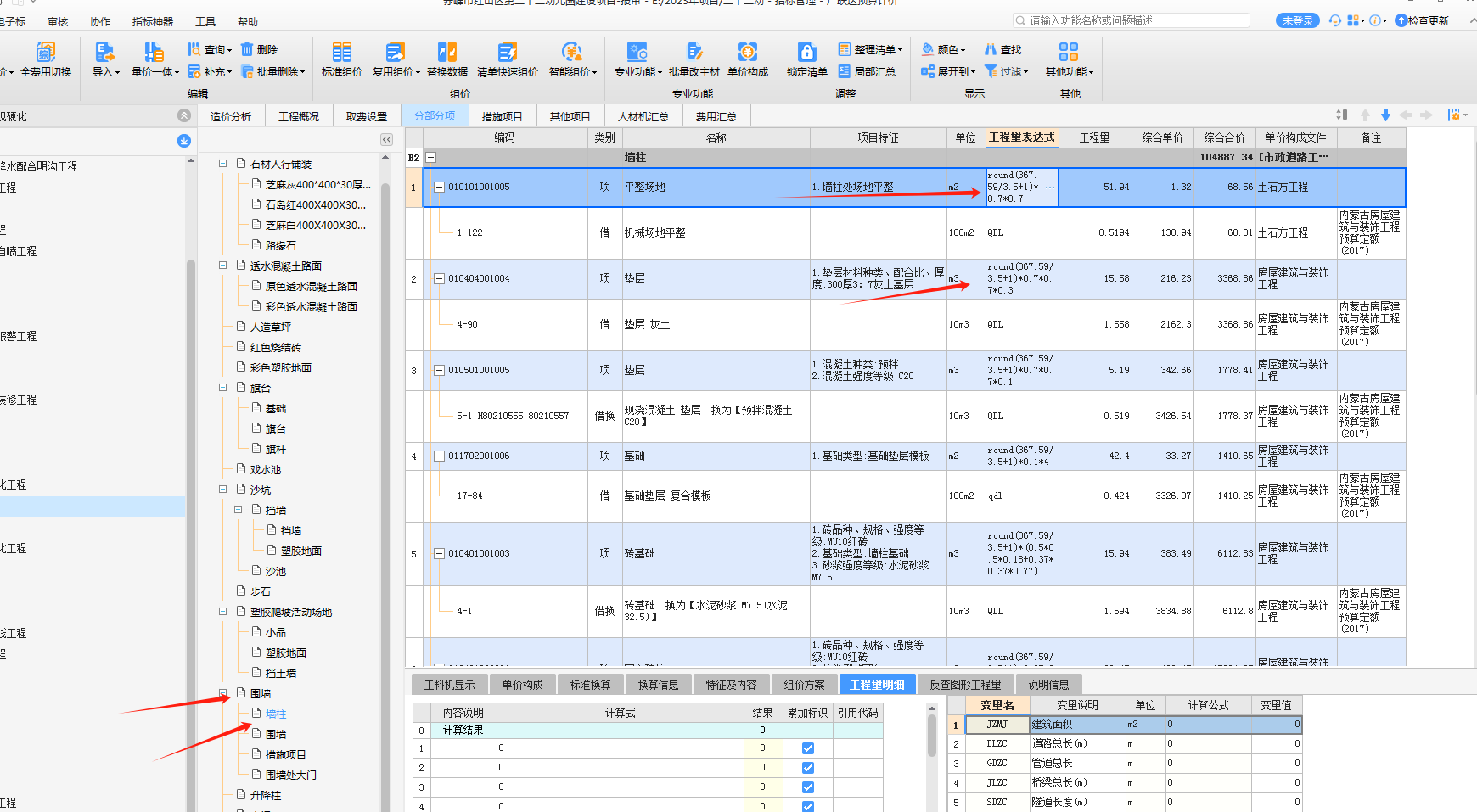Open the 整理清单 tool
1477x812 pixels.
pyautogui.click(x=870, y=49)
